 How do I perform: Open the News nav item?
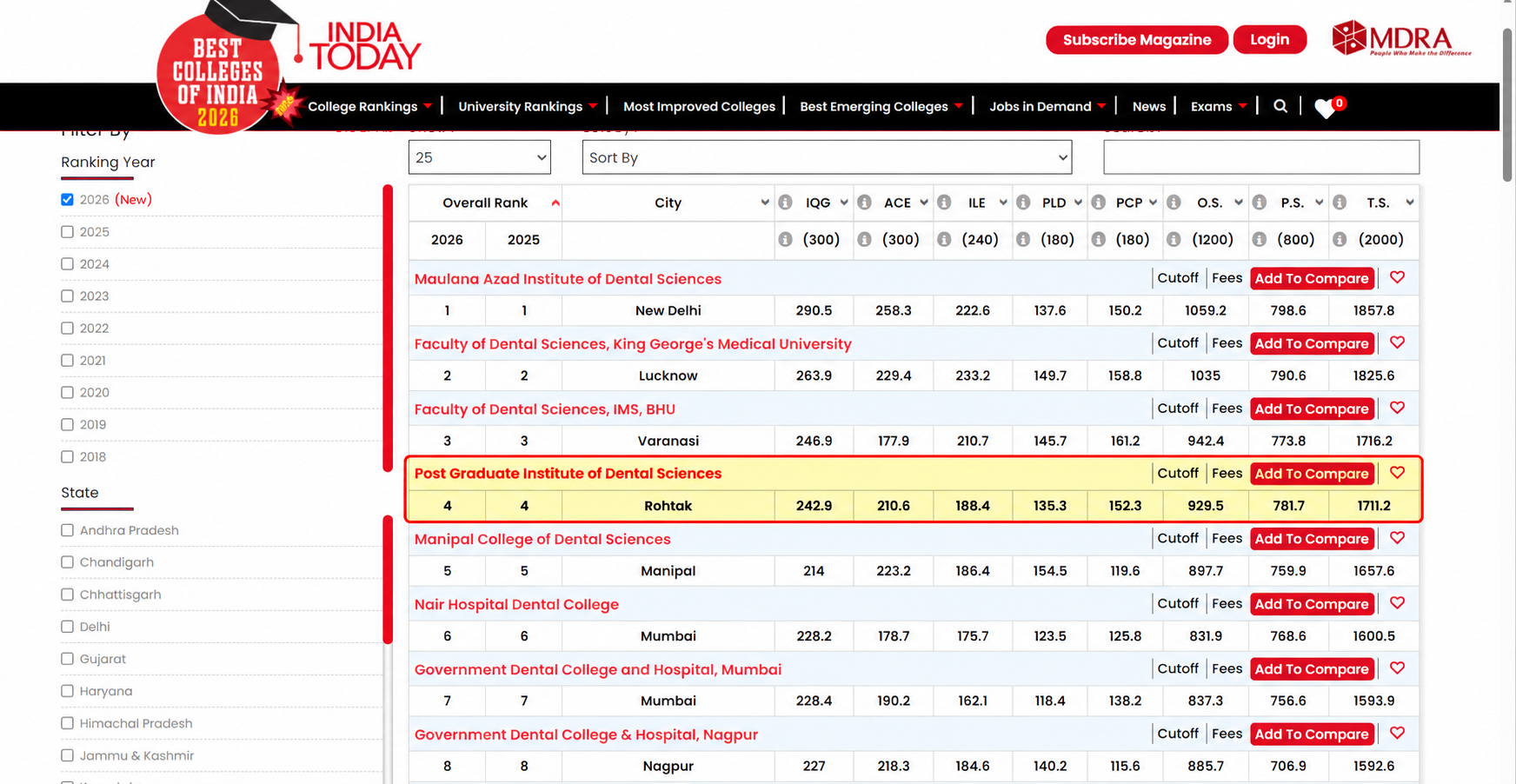pos(1148,106)
